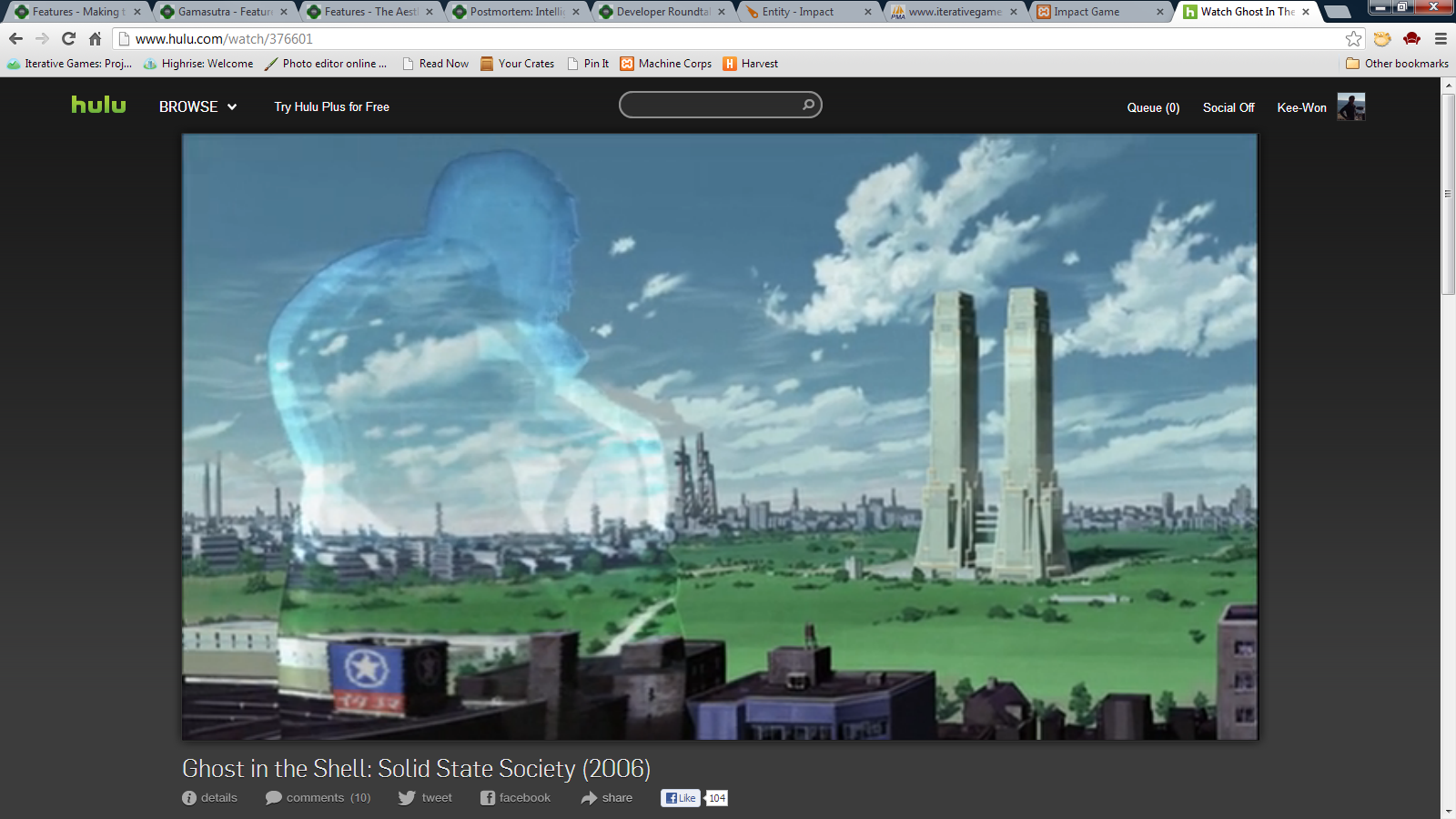Image resolution: width=1456 pixels, height=819 pixels.
Task: Click the Kee-Won username link
Action: (1301, 107)
